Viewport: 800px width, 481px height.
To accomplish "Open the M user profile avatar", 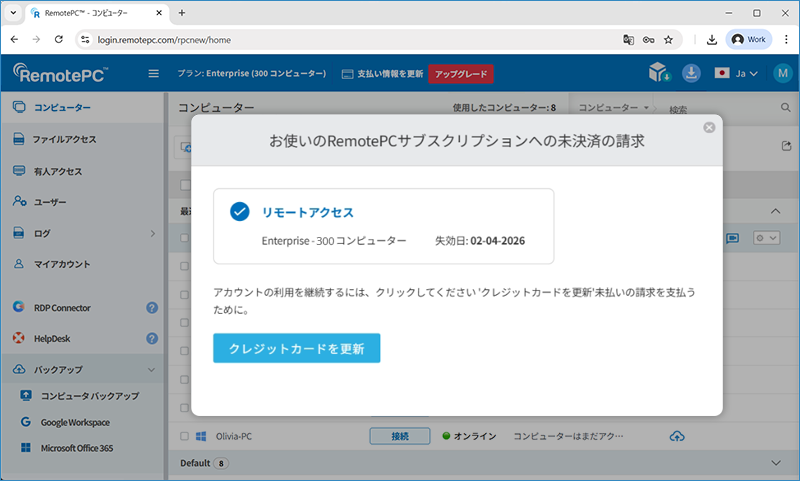I will 783,73.
